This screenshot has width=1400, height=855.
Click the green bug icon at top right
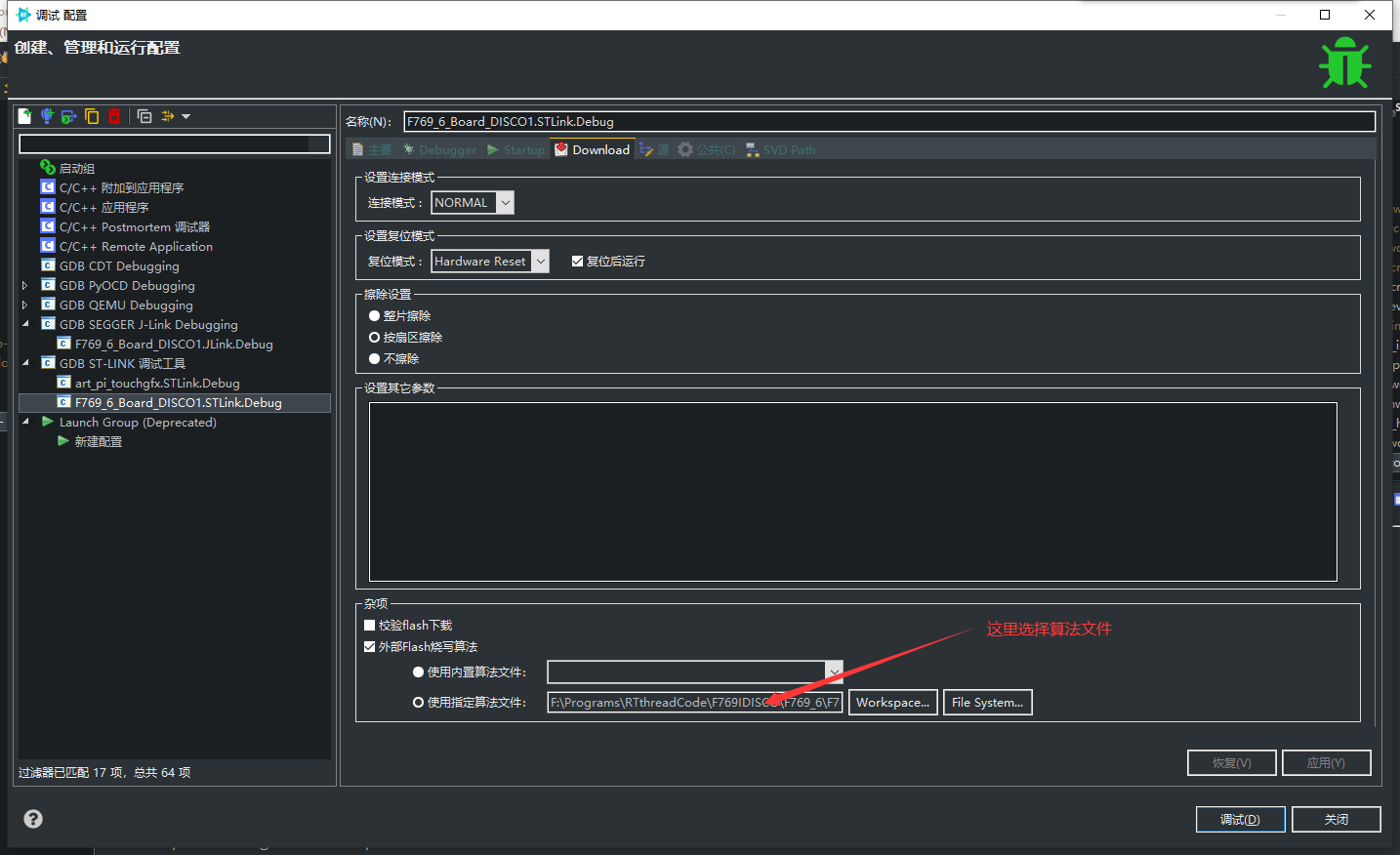(1344, 61)
